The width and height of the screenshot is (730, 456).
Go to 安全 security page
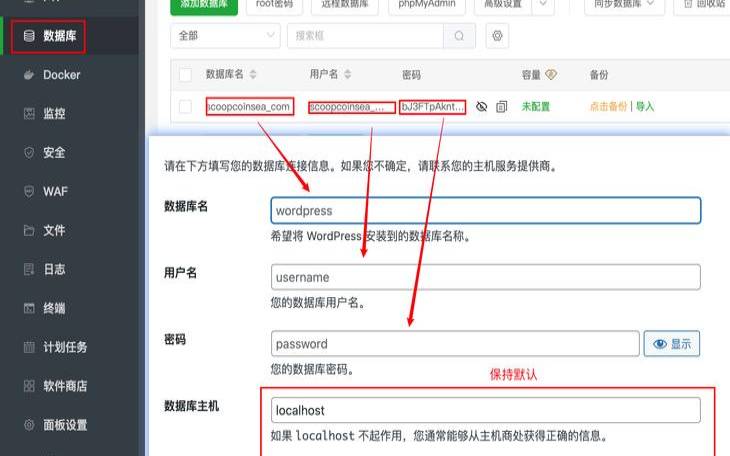pos(54,153)
